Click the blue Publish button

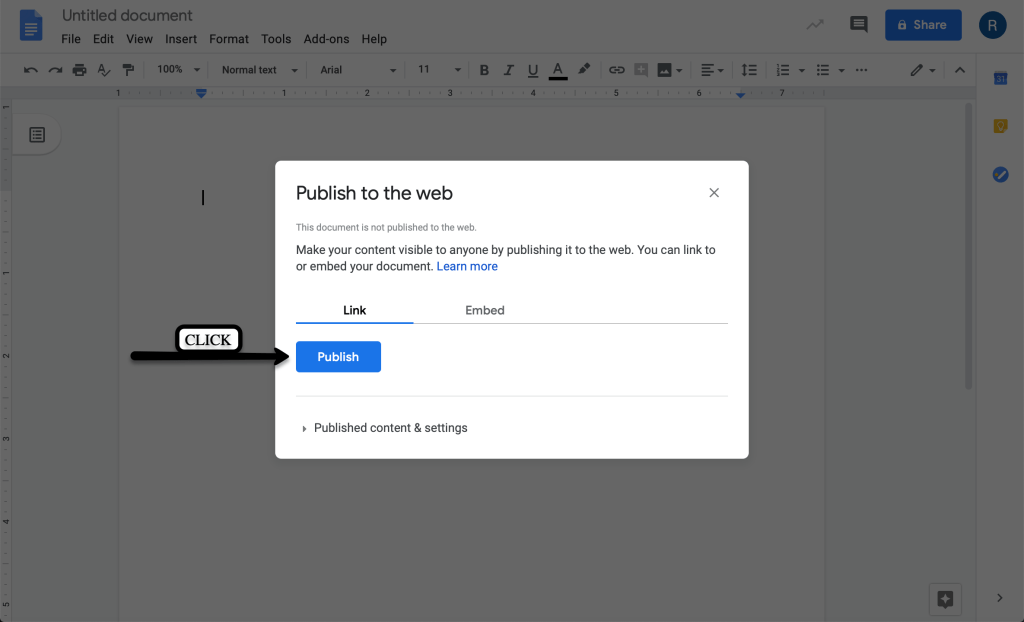338,357
